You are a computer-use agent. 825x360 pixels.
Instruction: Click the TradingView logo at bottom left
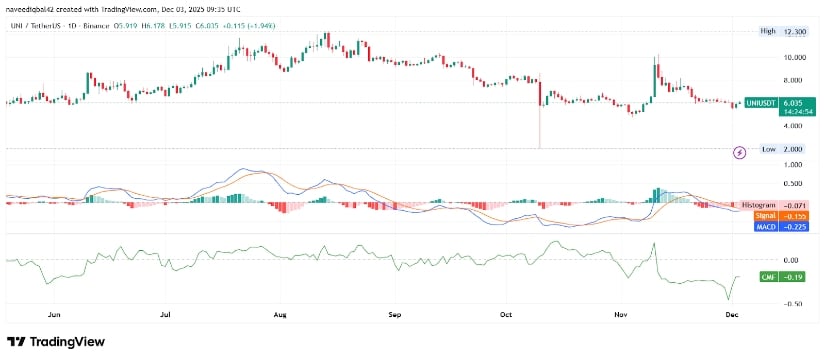point(56,342)
